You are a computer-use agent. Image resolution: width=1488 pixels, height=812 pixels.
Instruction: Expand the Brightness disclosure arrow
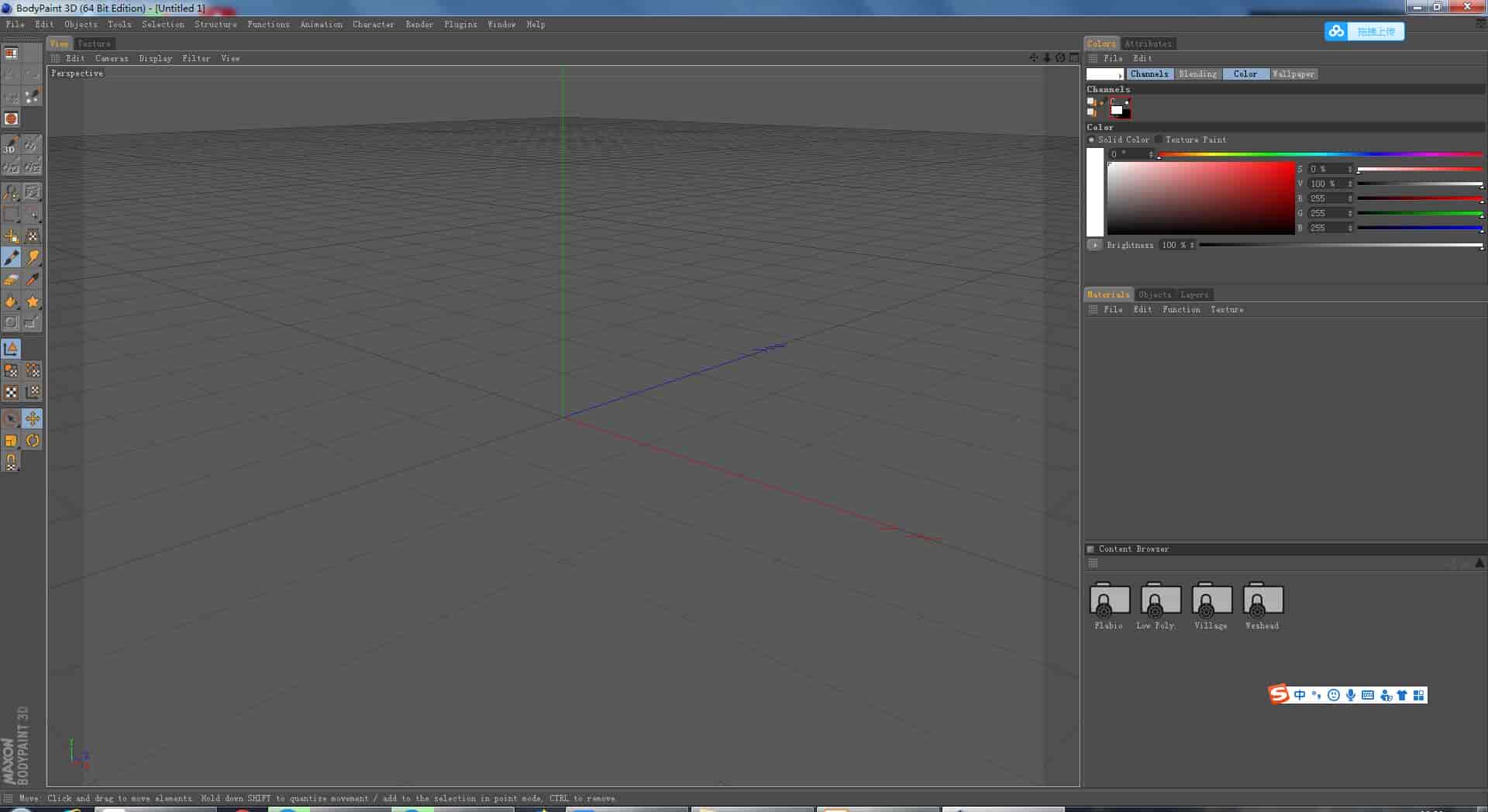(x=1094, y=245)
